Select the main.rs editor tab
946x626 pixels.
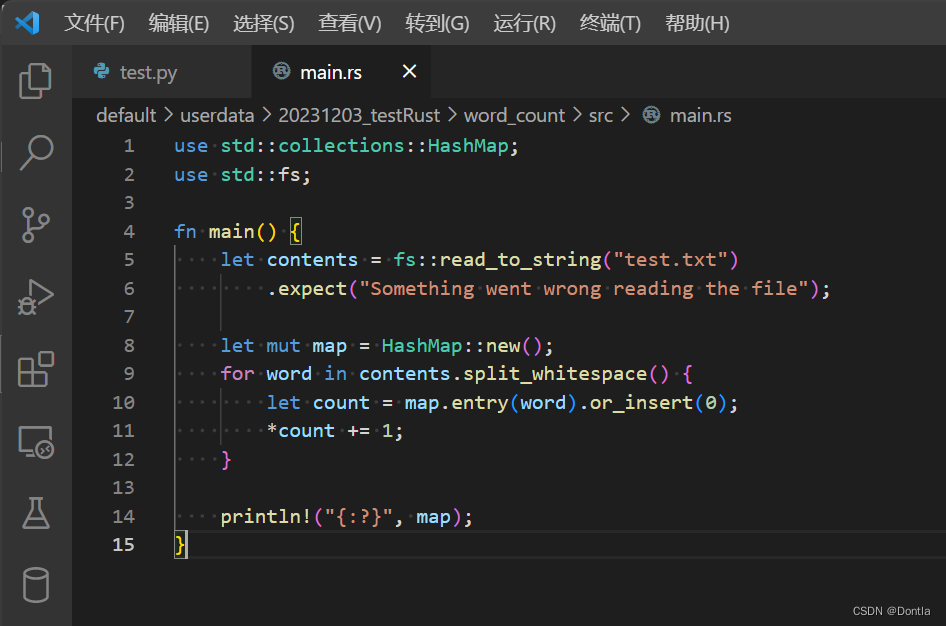coord(341,72)
